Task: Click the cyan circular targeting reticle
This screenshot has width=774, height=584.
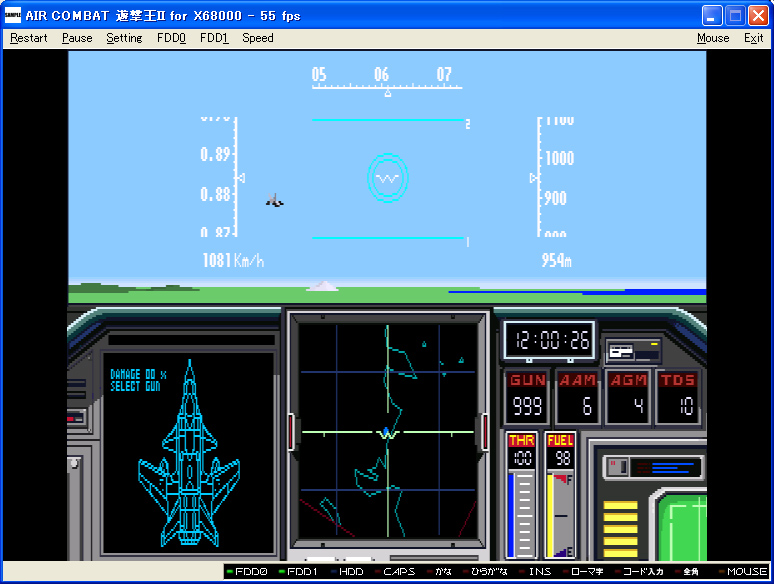Action: [x=387, y=178]
